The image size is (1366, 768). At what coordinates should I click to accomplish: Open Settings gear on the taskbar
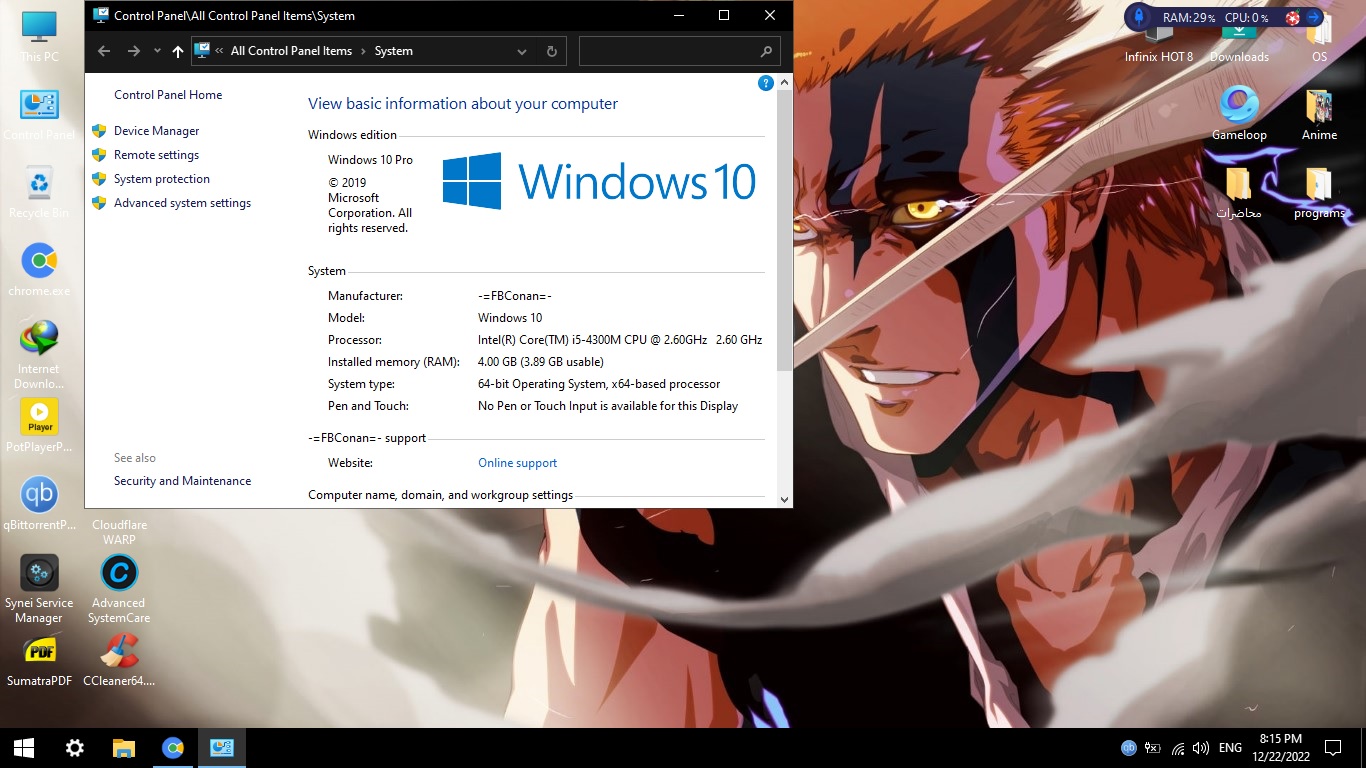click(74, 748)
